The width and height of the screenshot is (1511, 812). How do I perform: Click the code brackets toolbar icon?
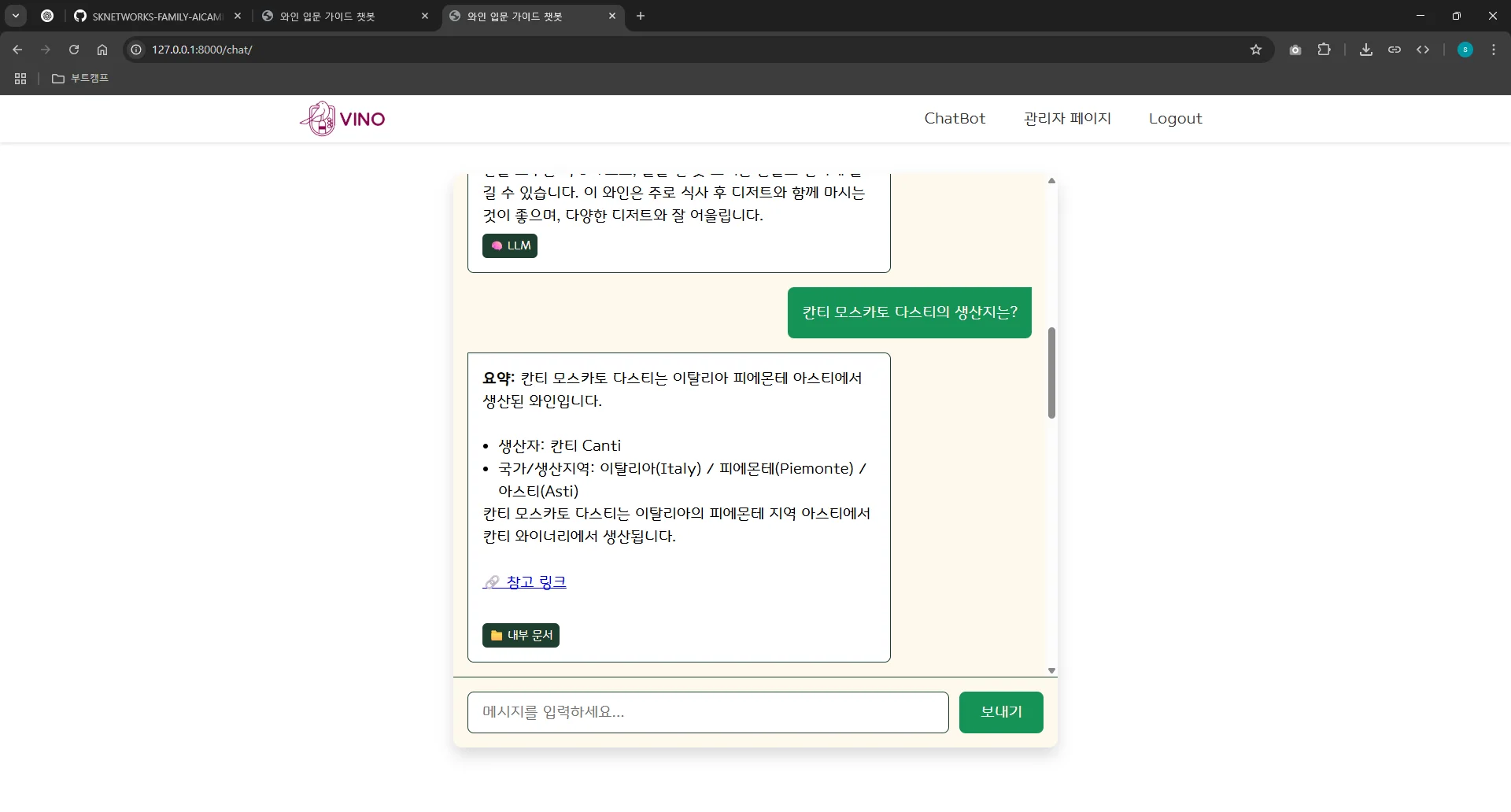point(1423,50)
